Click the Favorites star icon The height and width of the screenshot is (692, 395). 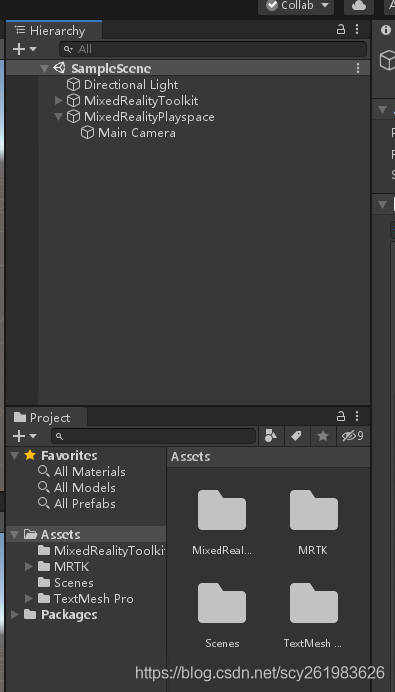pyautogui.click(x=30, y=455)
